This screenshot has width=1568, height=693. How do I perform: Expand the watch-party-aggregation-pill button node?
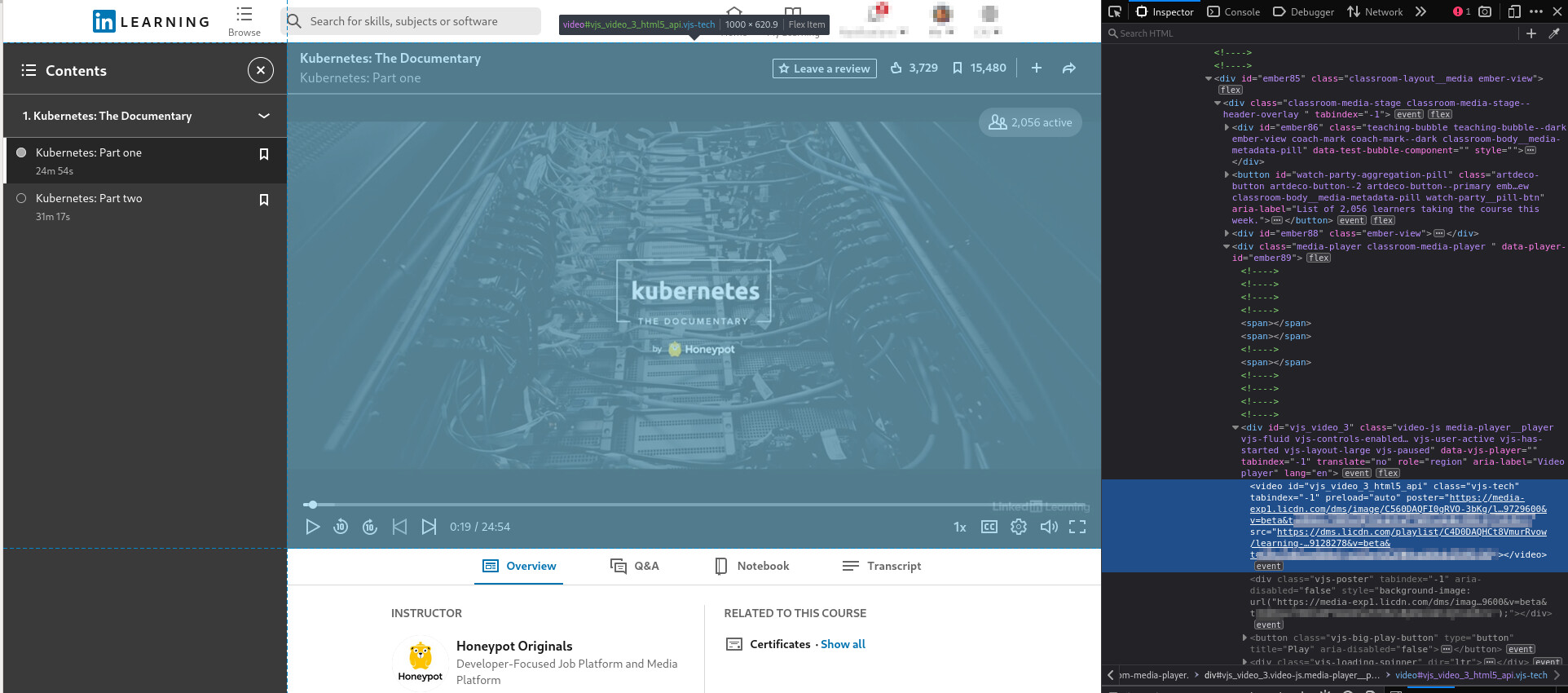point(1227,174)
